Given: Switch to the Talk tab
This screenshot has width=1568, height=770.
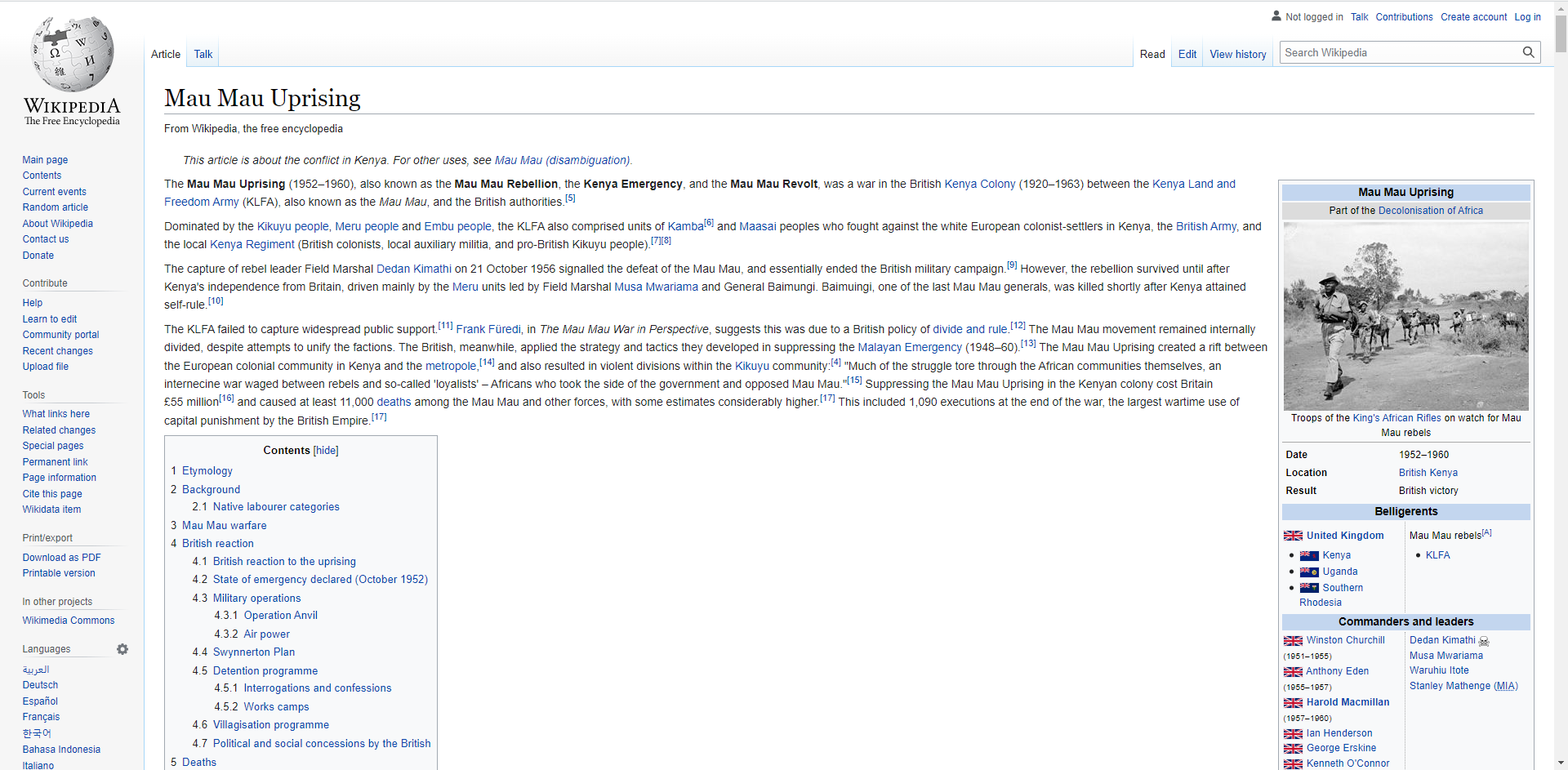Looking at the screenshot, I should pyautogui.click(x=203, y=54).
